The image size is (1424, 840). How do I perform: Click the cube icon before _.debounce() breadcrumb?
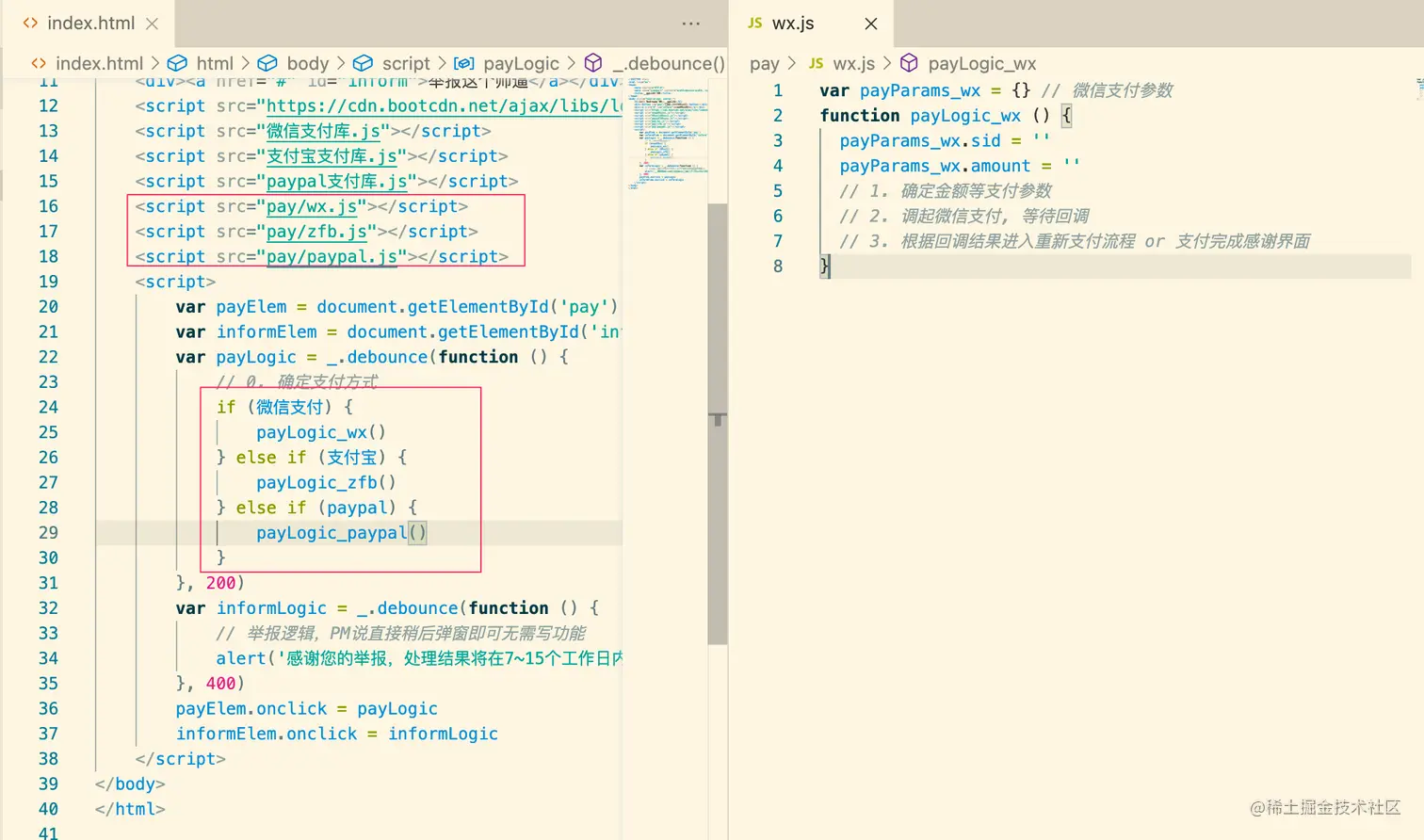click(593, 63)
